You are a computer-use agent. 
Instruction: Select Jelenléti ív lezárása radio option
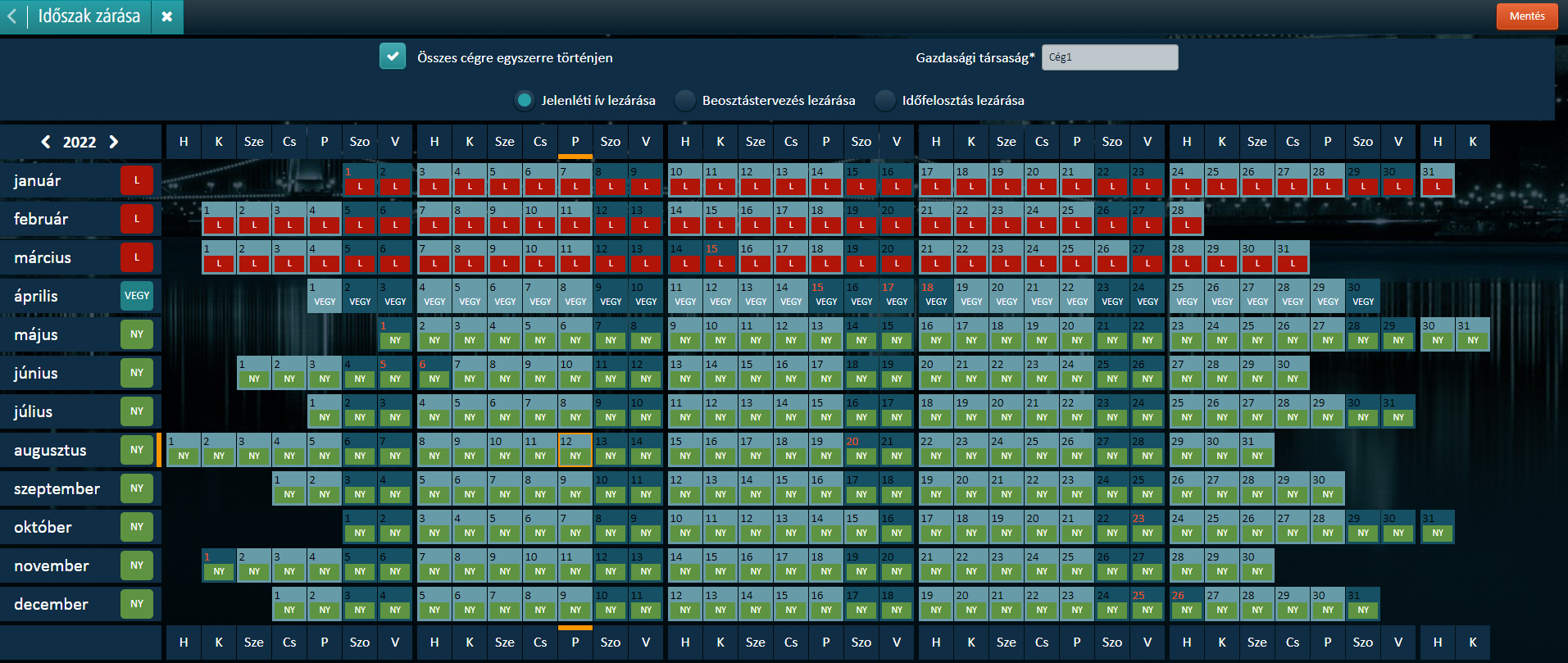coord(524,101)
